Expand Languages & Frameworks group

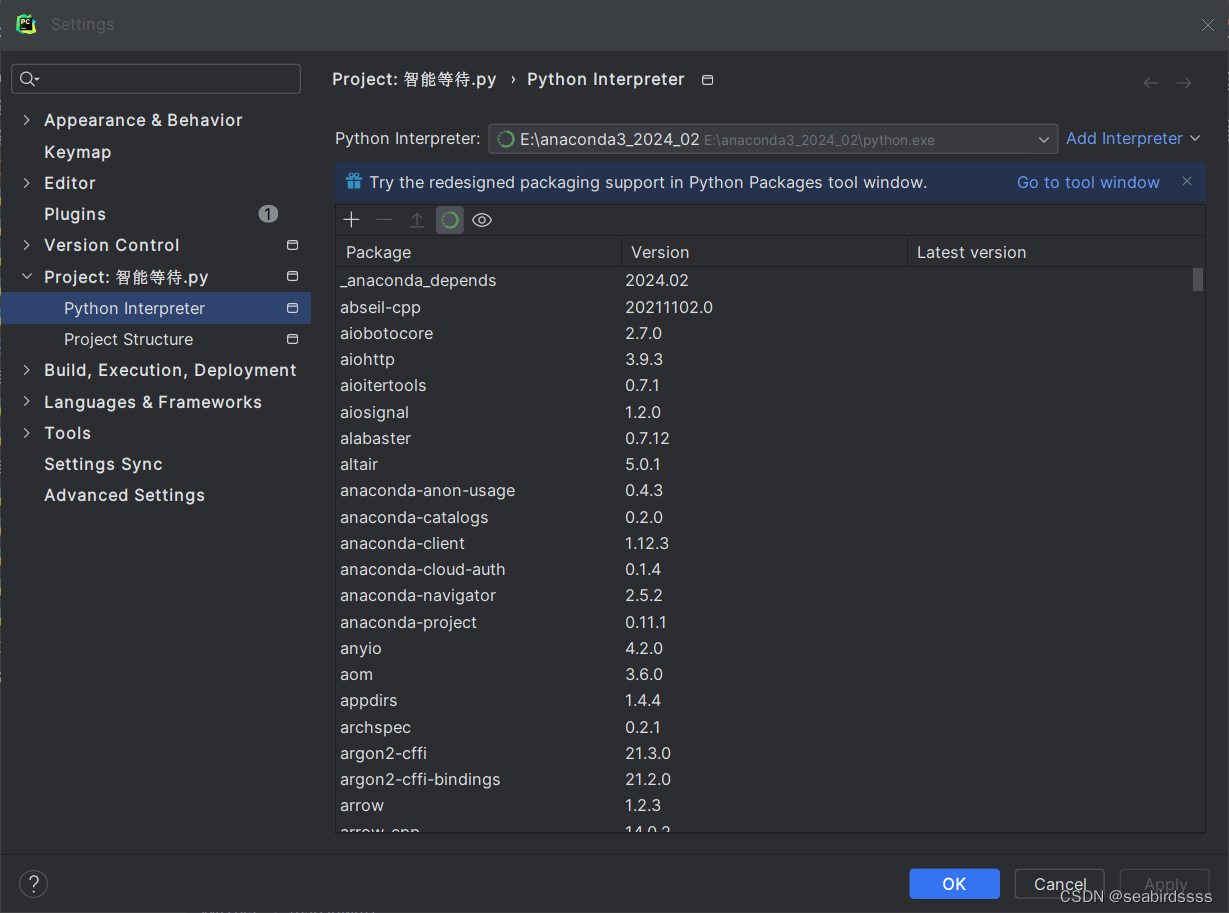point(26,402)
